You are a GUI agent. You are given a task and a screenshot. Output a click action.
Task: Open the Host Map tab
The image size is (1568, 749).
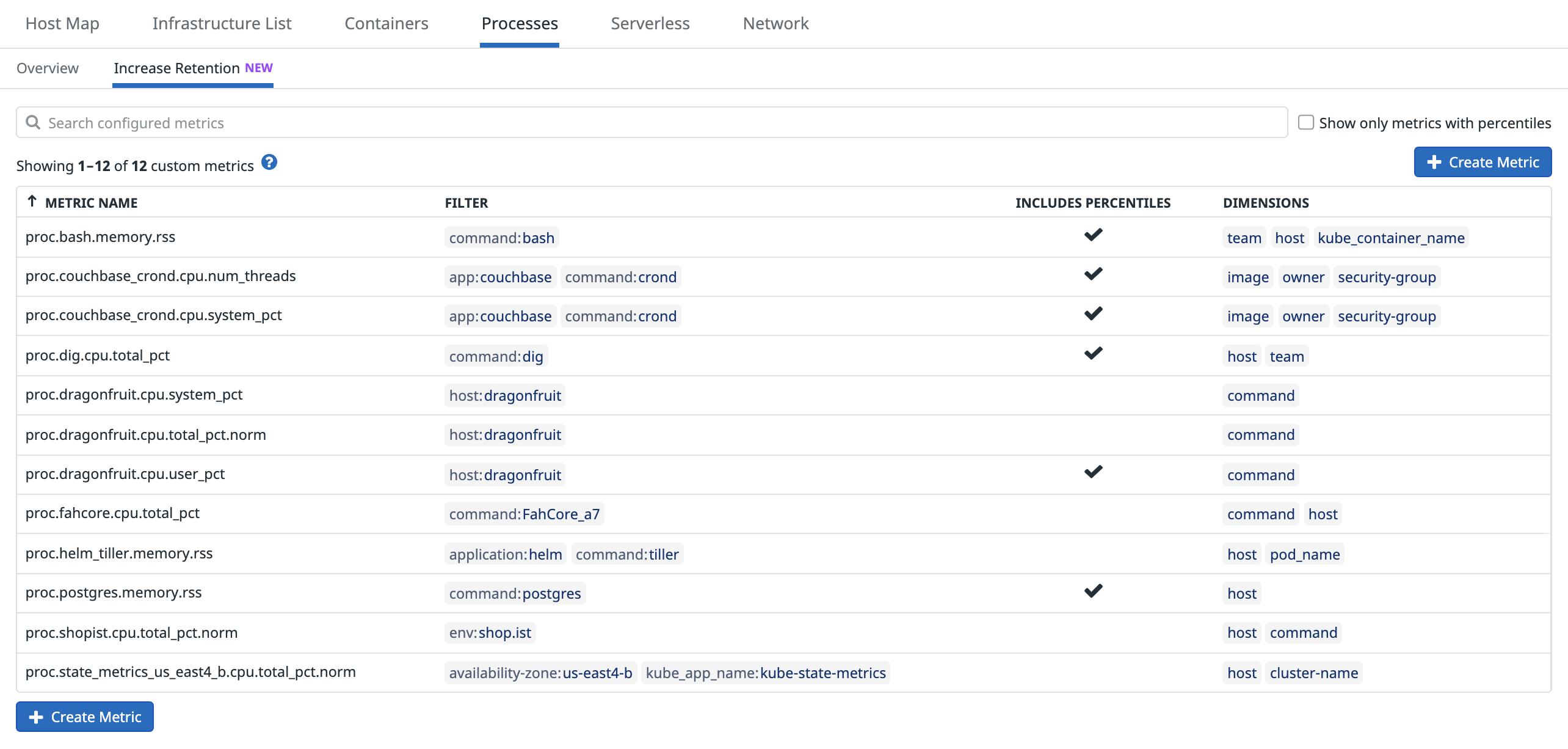point(62,24)
